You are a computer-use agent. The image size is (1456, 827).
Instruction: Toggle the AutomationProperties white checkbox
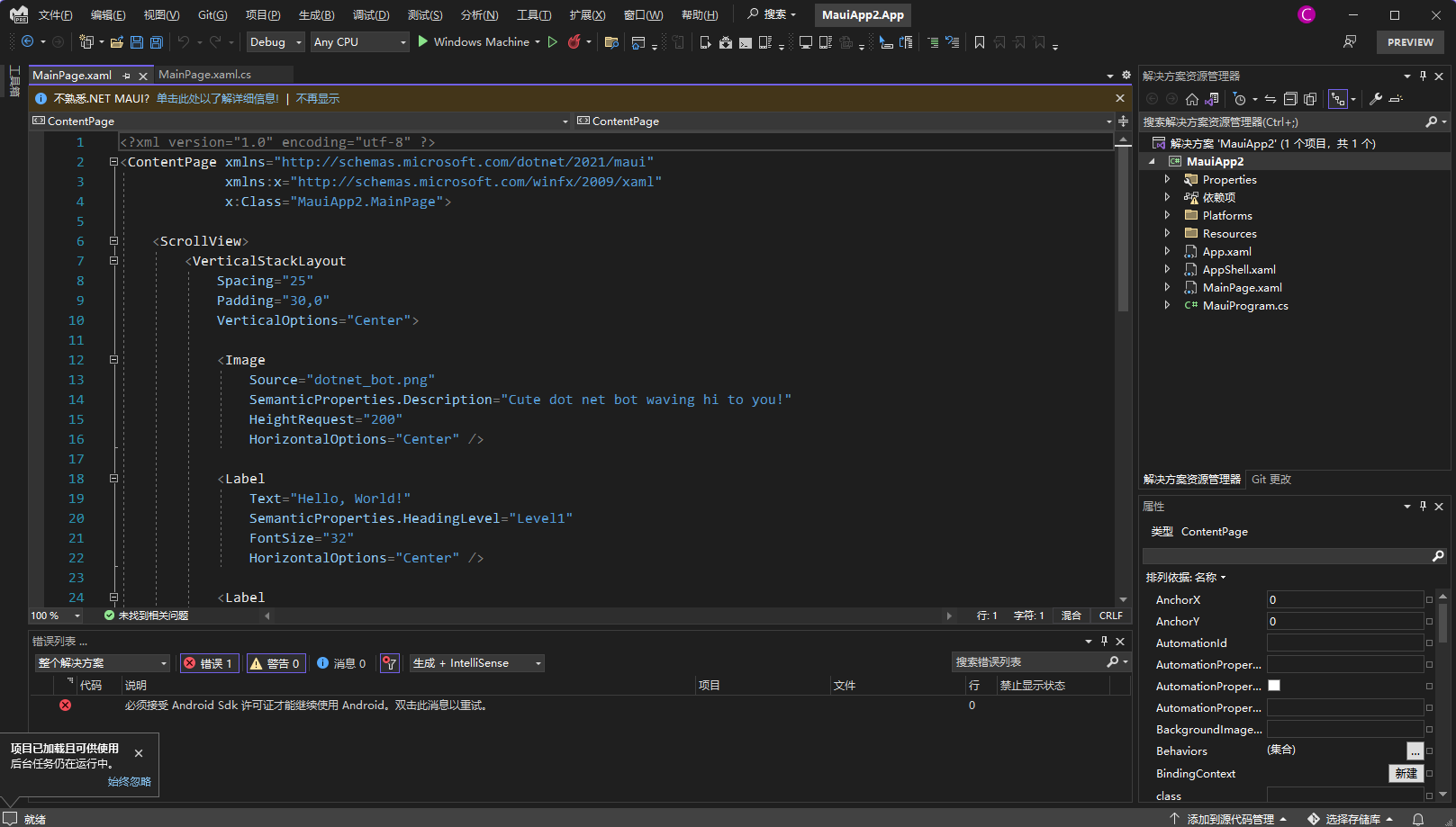click(1274, 686)
